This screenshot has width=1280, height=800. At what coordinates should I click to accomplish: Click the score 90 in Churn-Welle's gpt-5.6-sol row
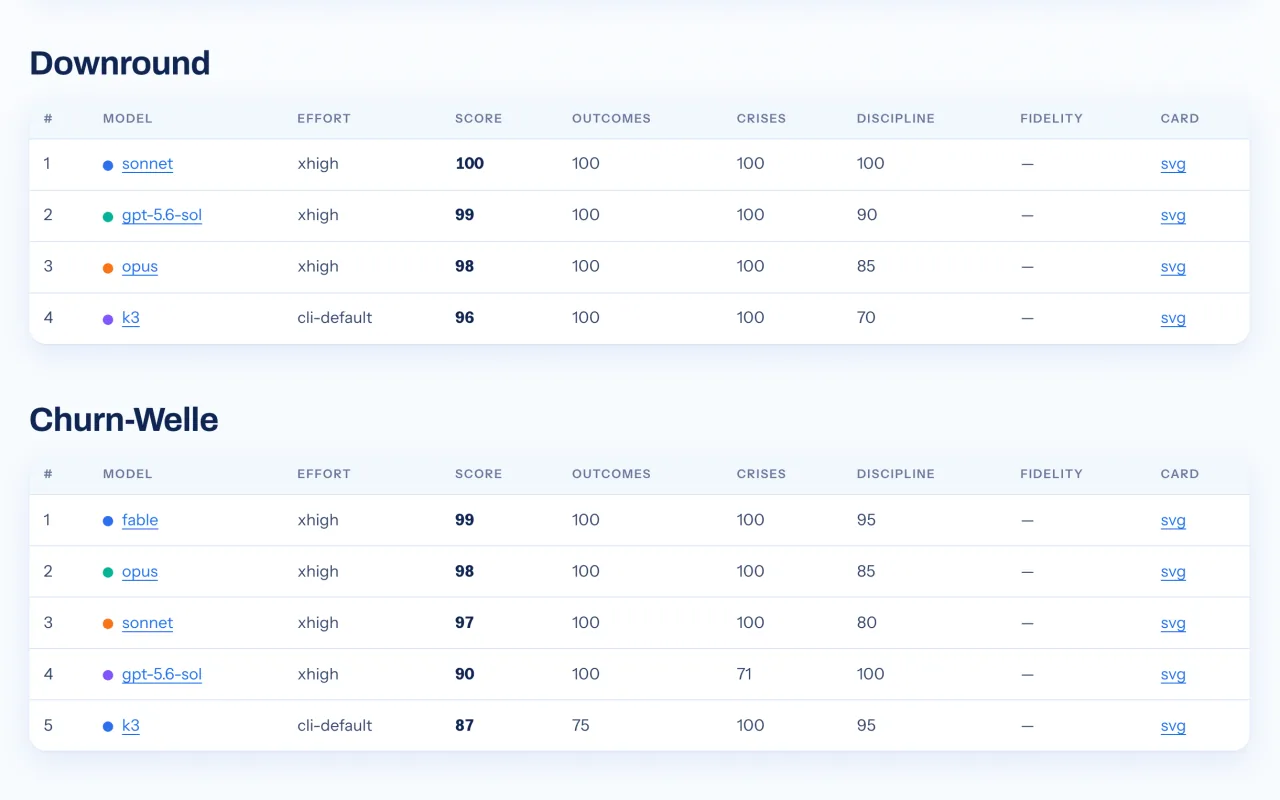465,674
